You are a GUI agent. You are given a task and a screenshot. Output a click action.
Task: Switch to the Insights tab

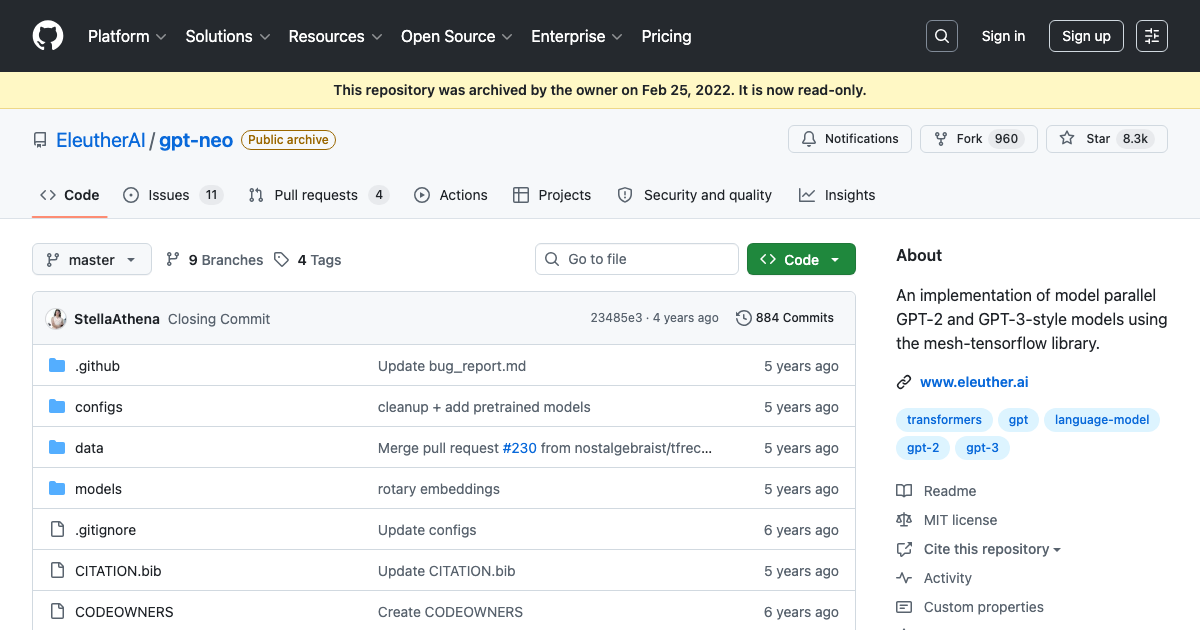tap(837, 195)
